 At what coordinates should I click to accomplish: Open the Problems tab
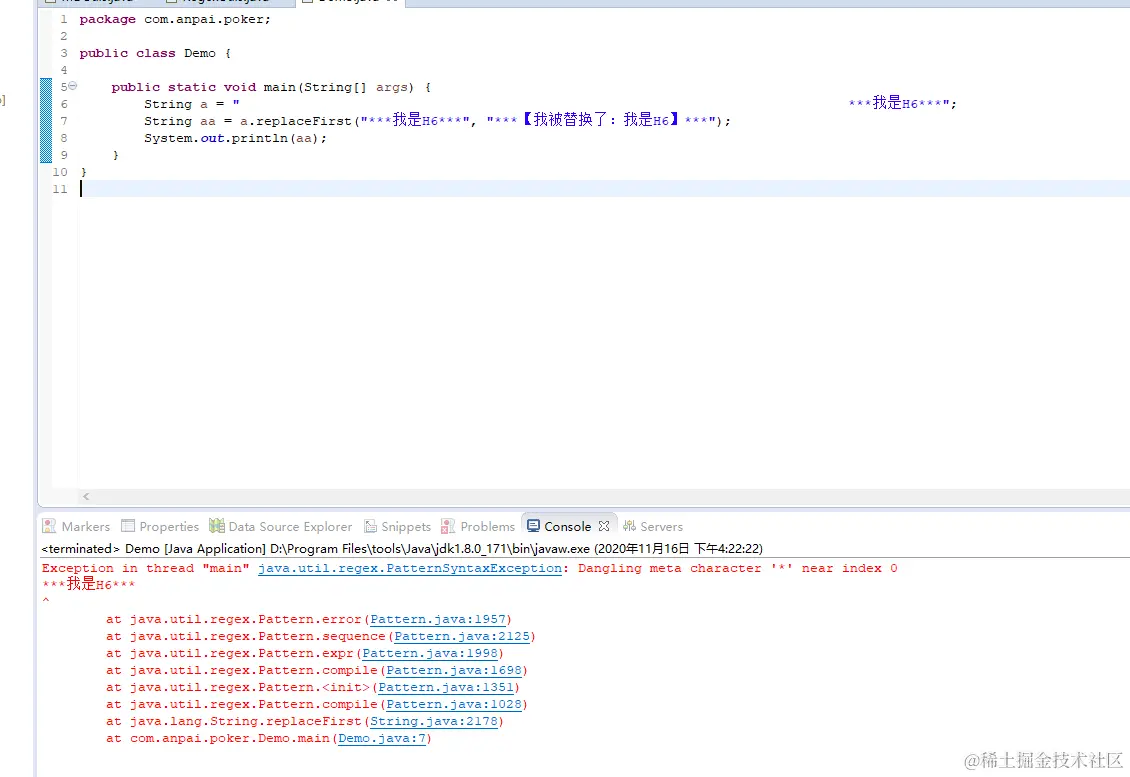[x=478, y=526]
